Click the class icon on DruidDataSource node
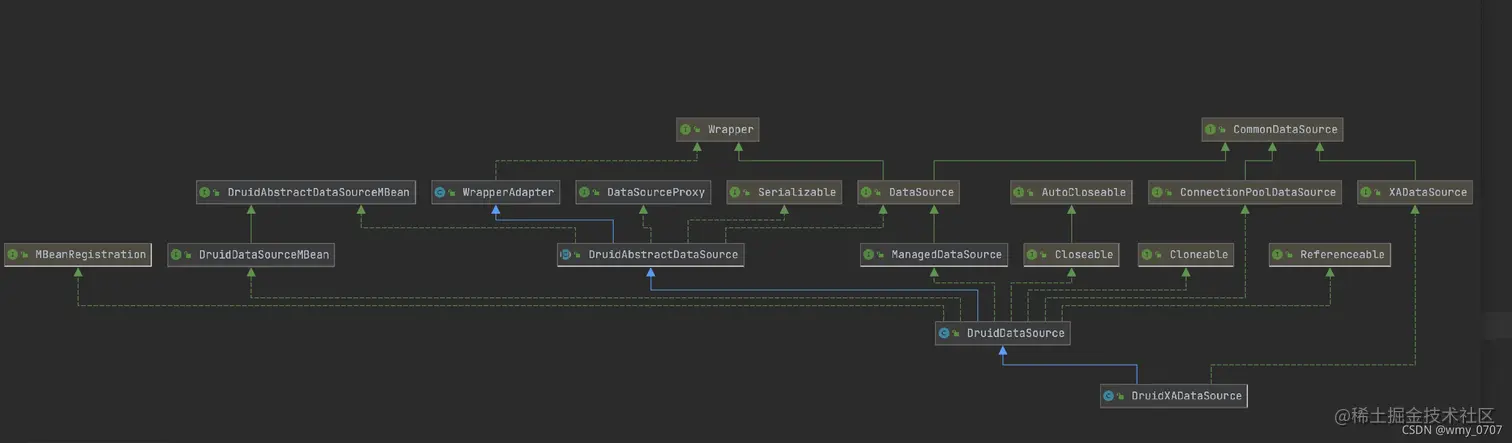The image size is (1512, 443). (943, 333)
